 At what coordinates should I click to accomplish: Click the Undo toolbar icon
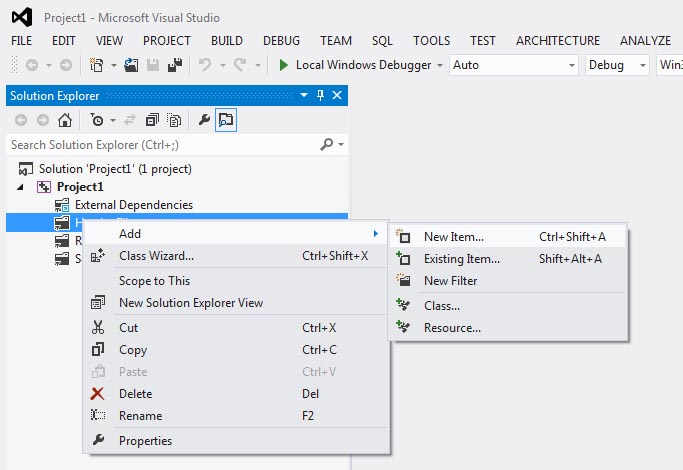click(205, 65)
